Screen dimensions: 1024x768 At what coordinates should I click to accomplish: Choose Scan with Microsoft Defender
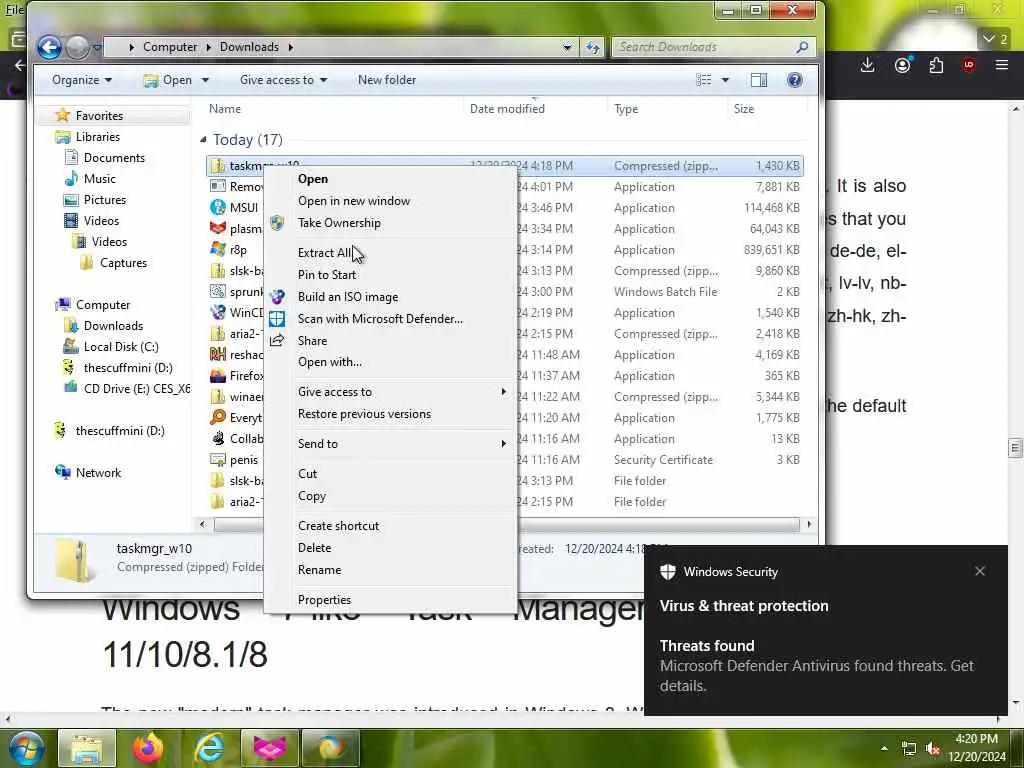pos(390,319)
